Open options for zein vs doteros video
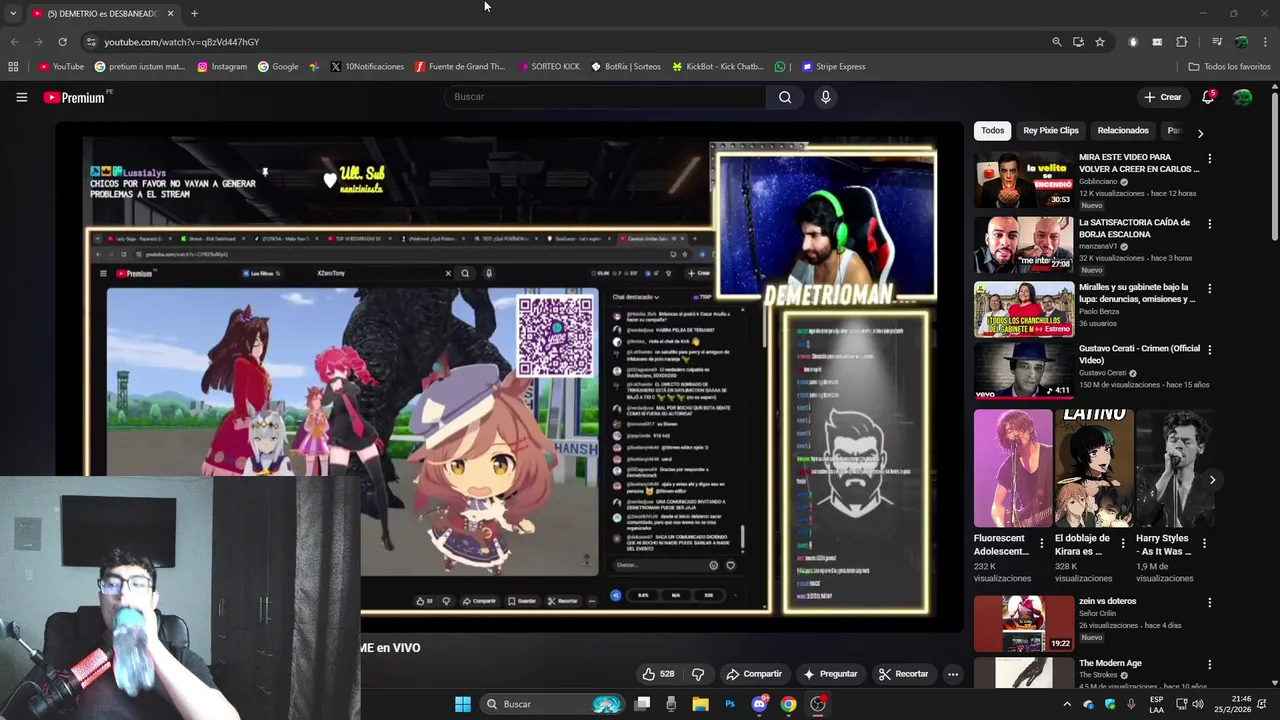Viewport: 1280px width, 720px height. point(1209,603)
